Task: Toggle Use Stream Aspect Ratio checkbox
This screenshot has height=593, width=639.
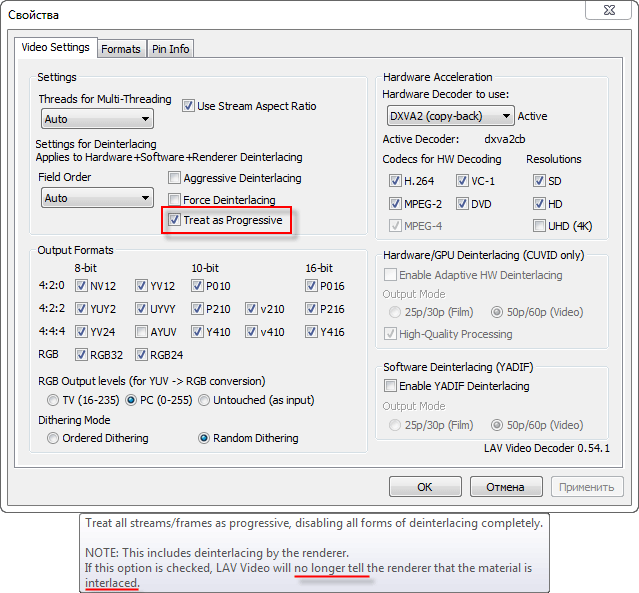Action: (x=188, y=106)
